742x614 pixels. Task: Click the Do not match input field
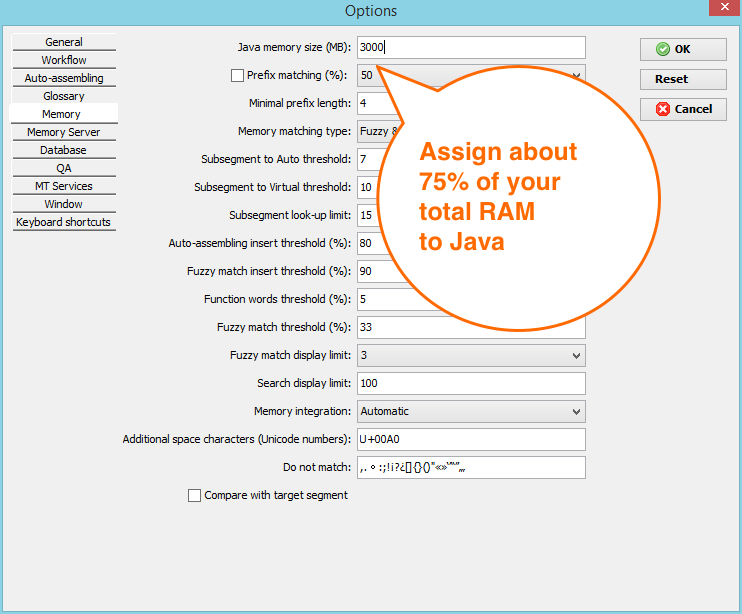coord(470,467)
